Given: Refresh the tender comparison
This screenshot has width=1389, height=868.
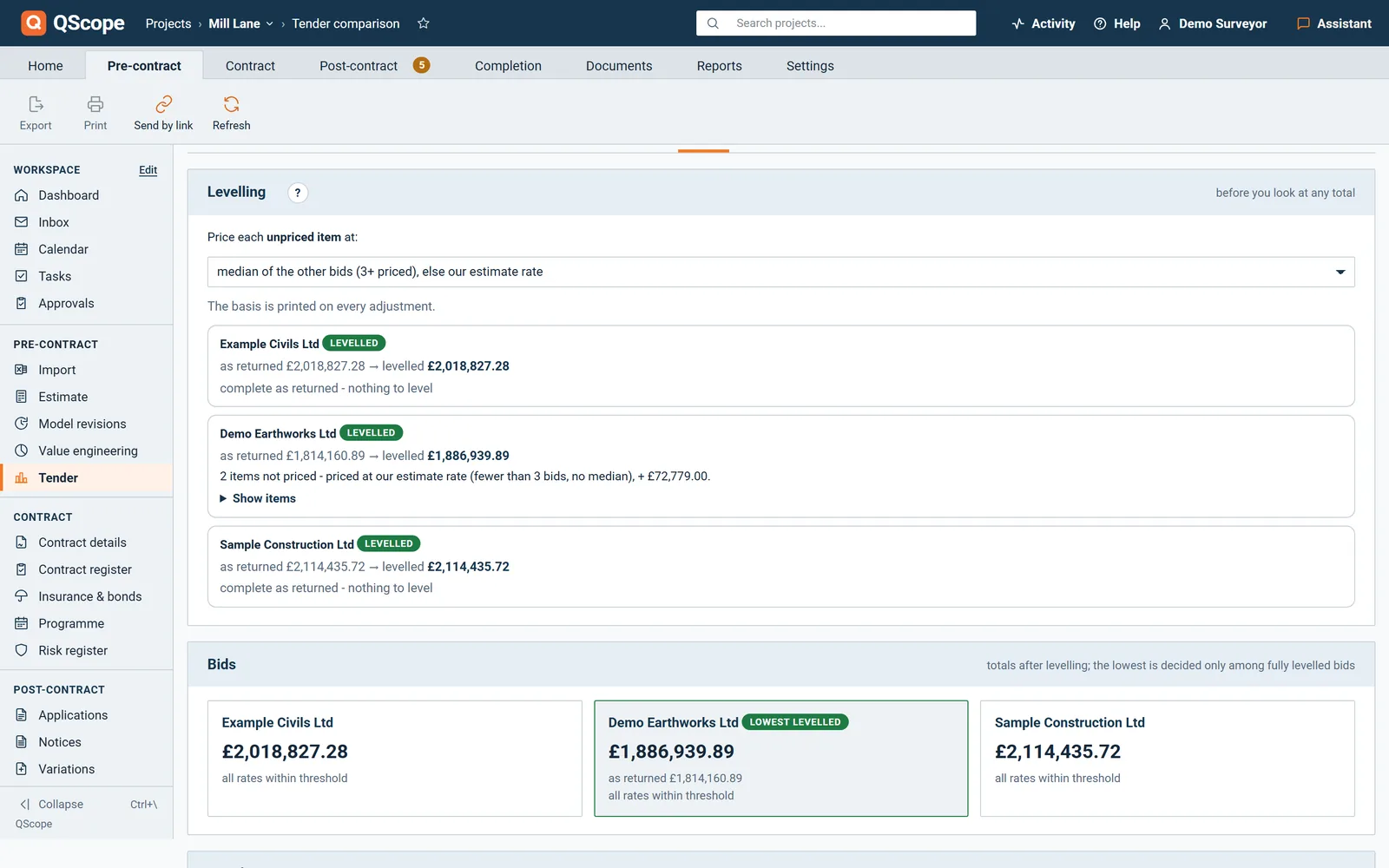Looking at the screenshot, I should (x=231, y=114).
